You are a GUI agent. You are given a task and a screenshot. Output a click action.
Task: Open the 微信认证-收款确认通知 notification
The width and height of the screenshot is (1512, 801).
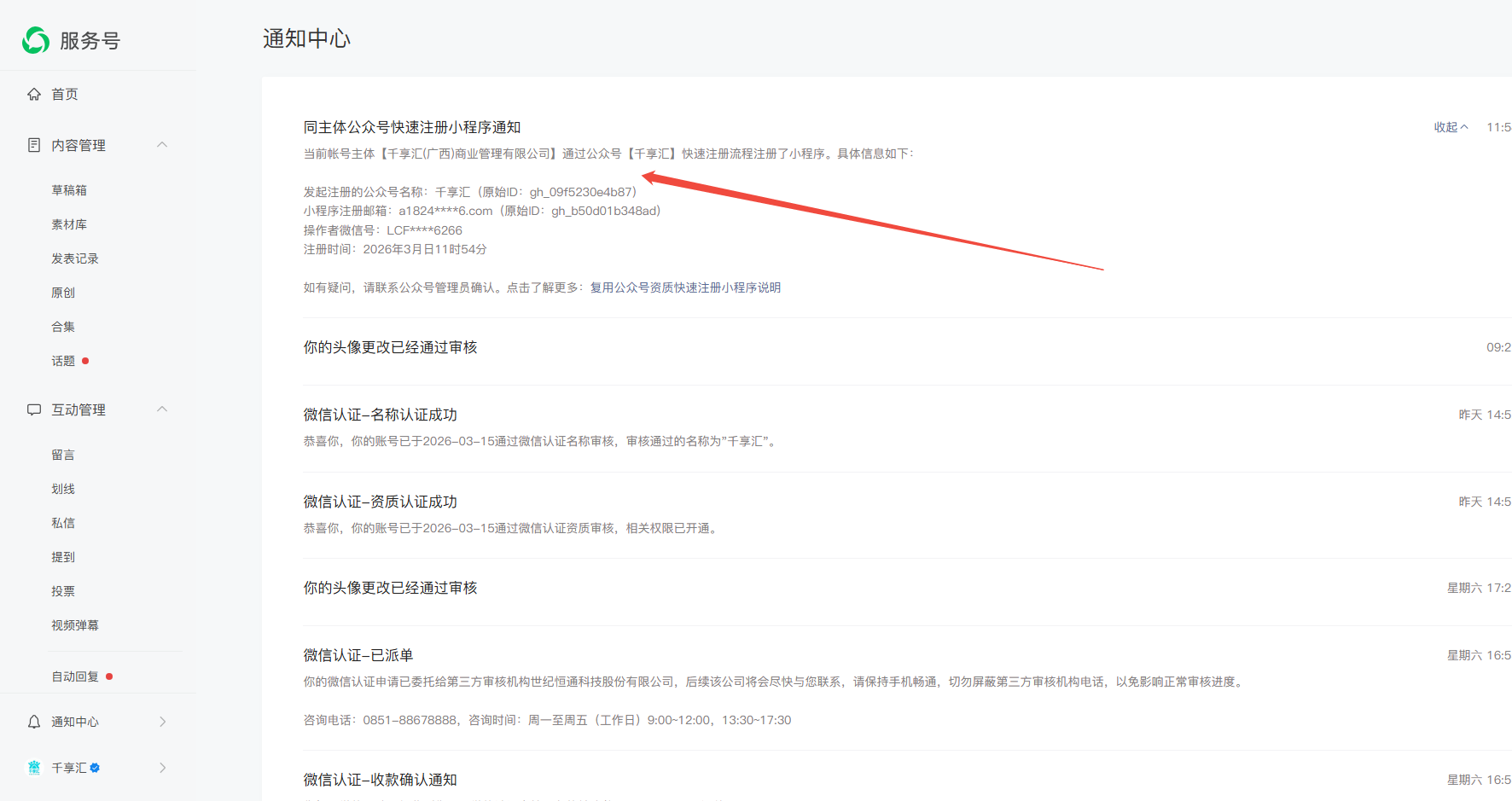tap(381, 780)
